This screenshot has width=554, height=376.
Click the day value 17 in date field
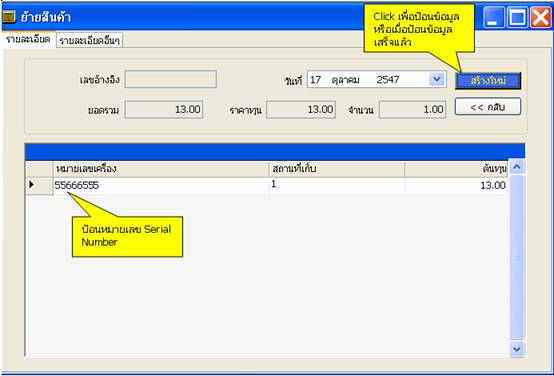tap(316, 80)
